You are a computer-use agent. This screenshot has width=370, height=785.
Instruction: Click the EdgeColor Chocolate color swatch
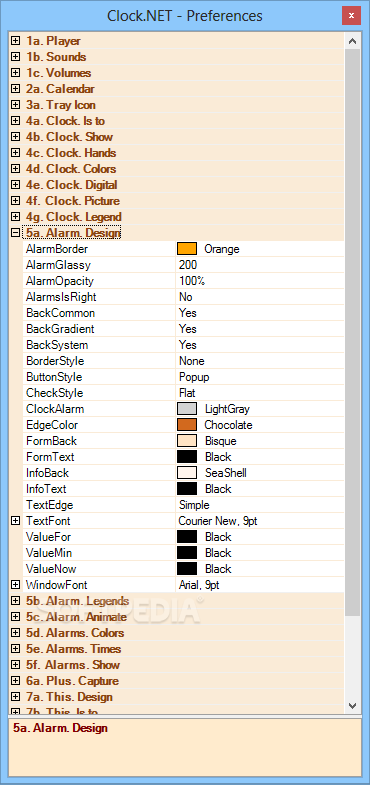187,425
